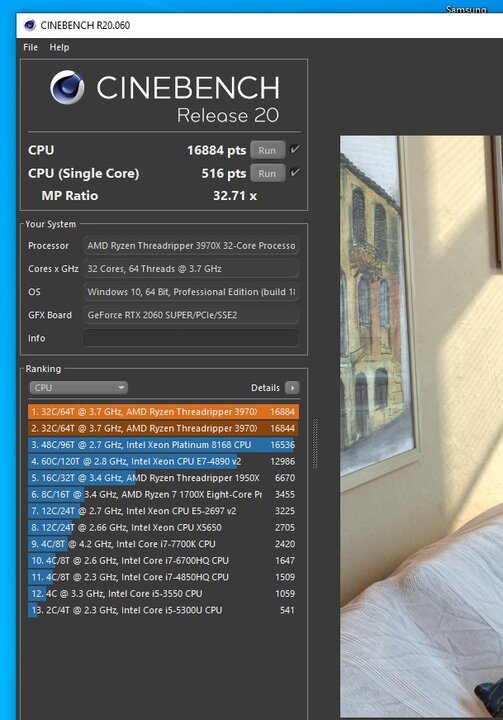Select the Core i7-6700HQ ranking row
This screenshot has height=720, width=503.
pos(163,561)
